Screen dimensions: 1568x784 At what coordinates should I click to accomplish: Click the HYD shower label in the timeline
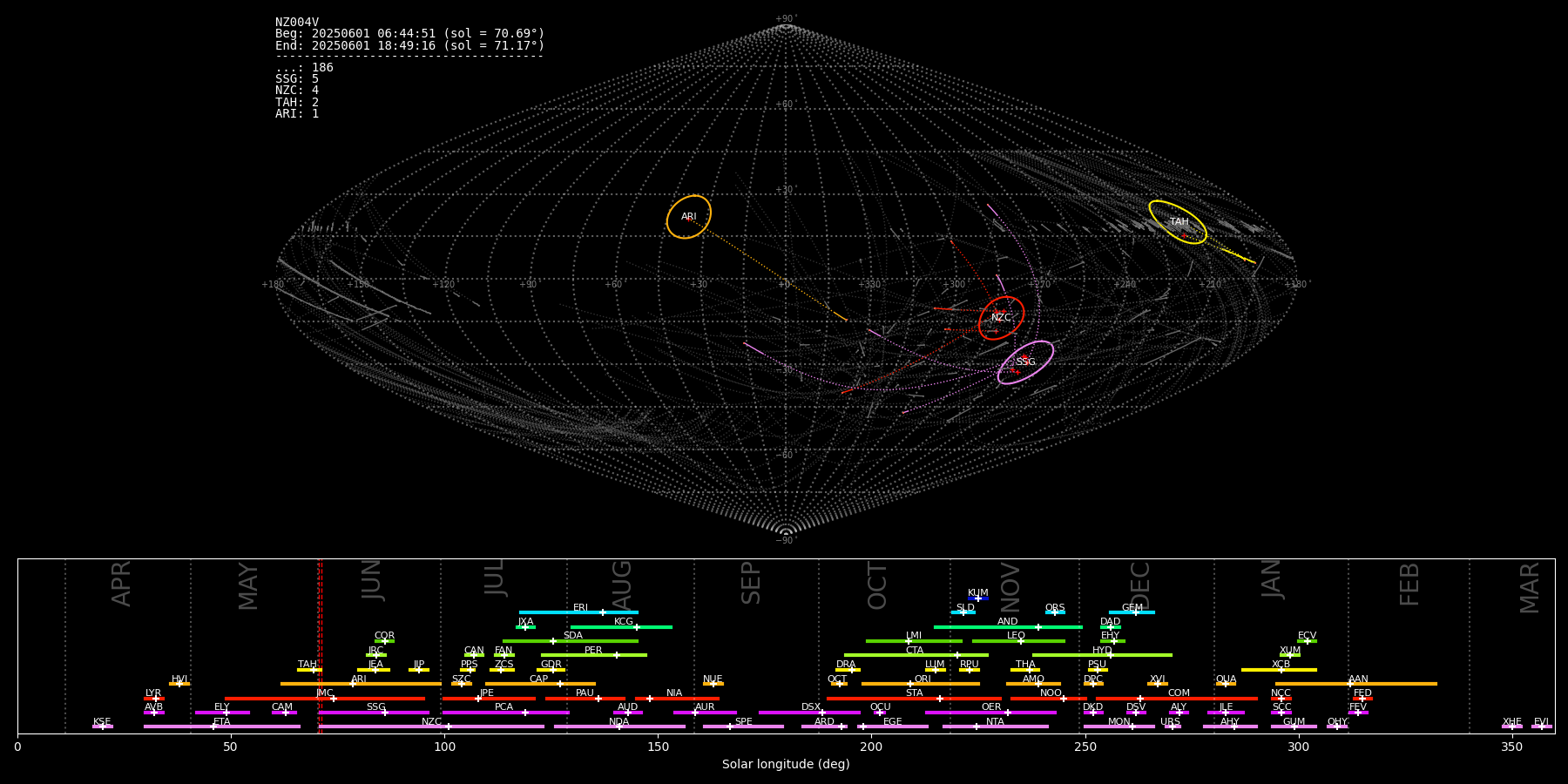(x=1102, y=651)
